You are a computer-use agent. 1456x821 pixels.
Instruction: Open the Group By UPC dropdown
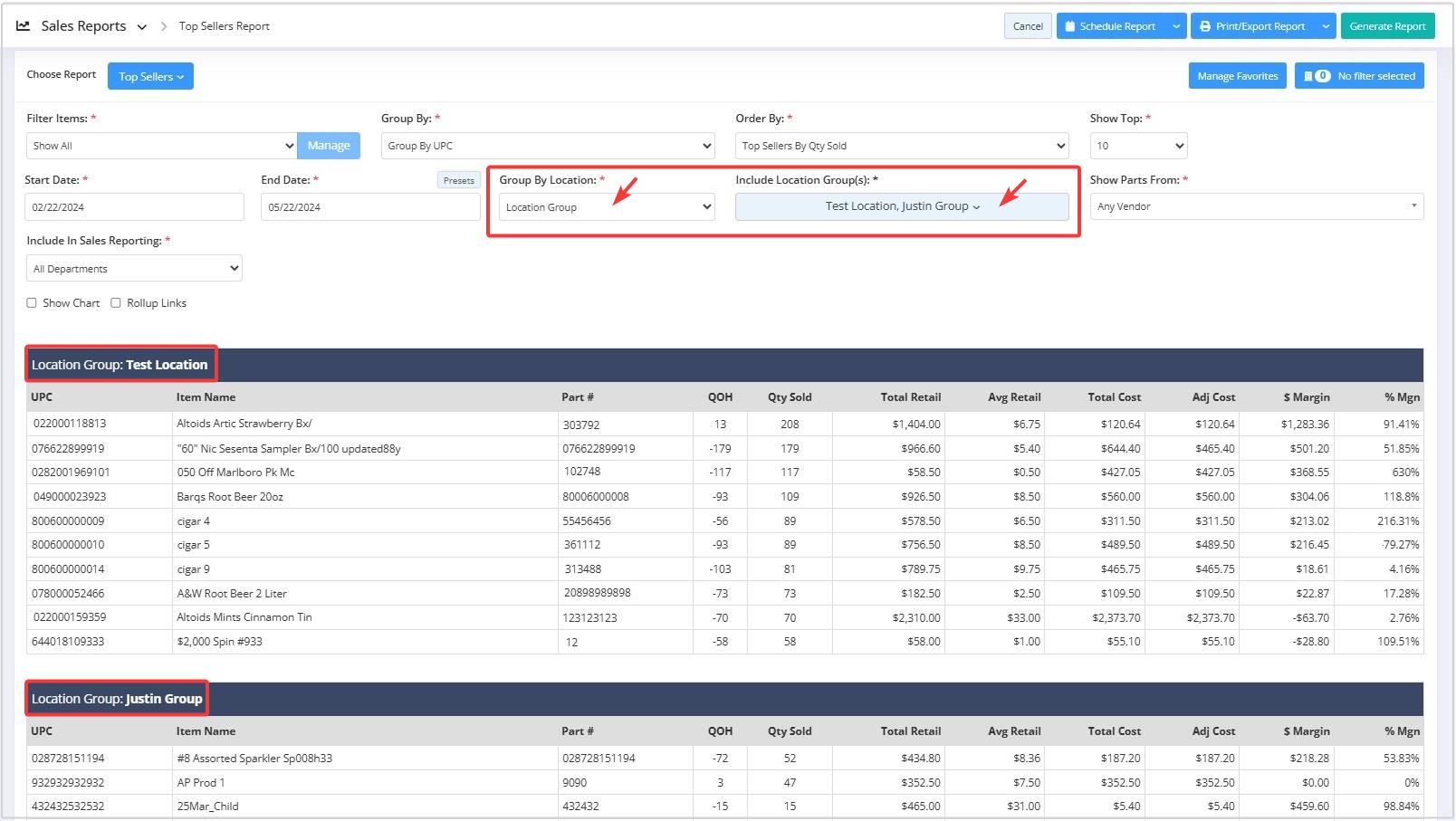tap(548, 146)
